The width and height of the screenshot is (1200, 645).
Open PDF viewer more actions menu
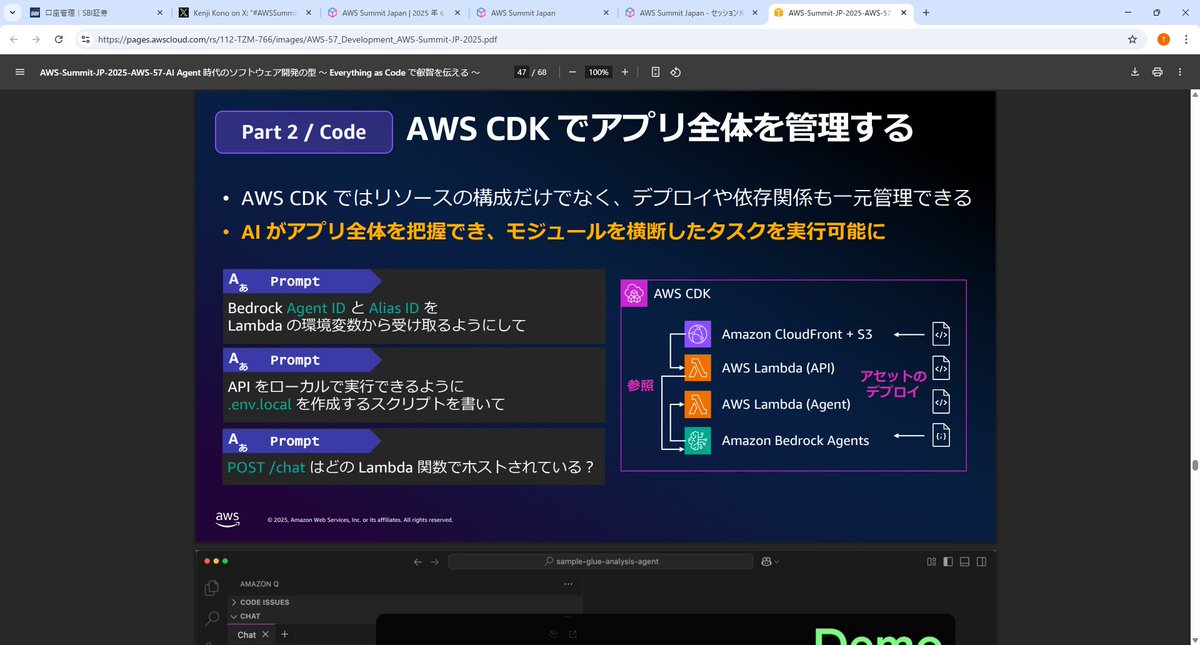pyautogui.click(x=1180, y=72)
